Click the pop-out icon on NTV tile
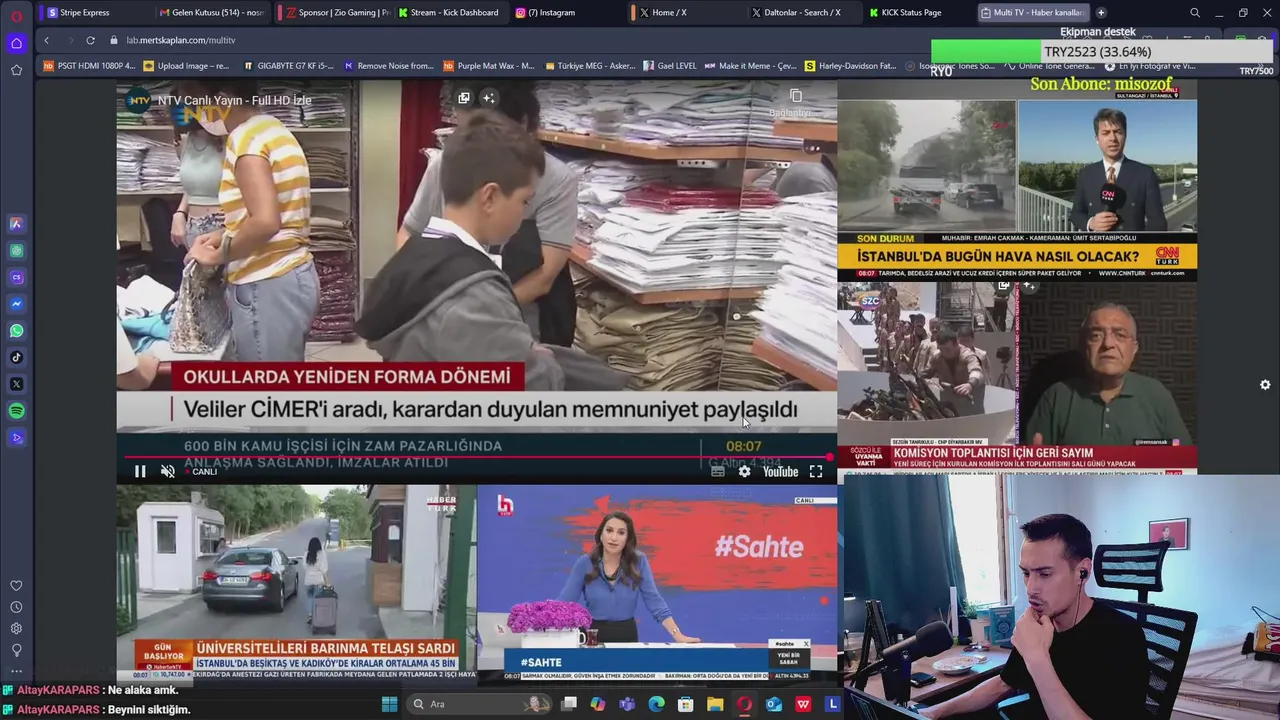 click(x=464, y=98)
